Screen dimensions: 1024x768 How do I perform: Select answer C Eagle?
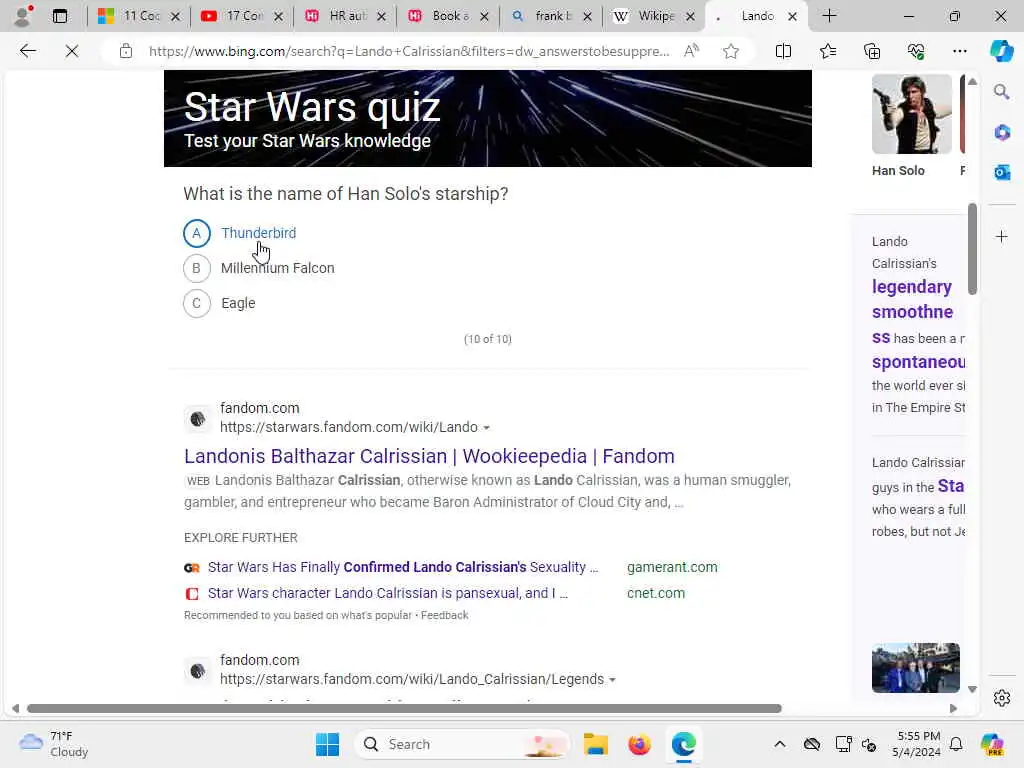pyautogui.click(x=219, y=303)
